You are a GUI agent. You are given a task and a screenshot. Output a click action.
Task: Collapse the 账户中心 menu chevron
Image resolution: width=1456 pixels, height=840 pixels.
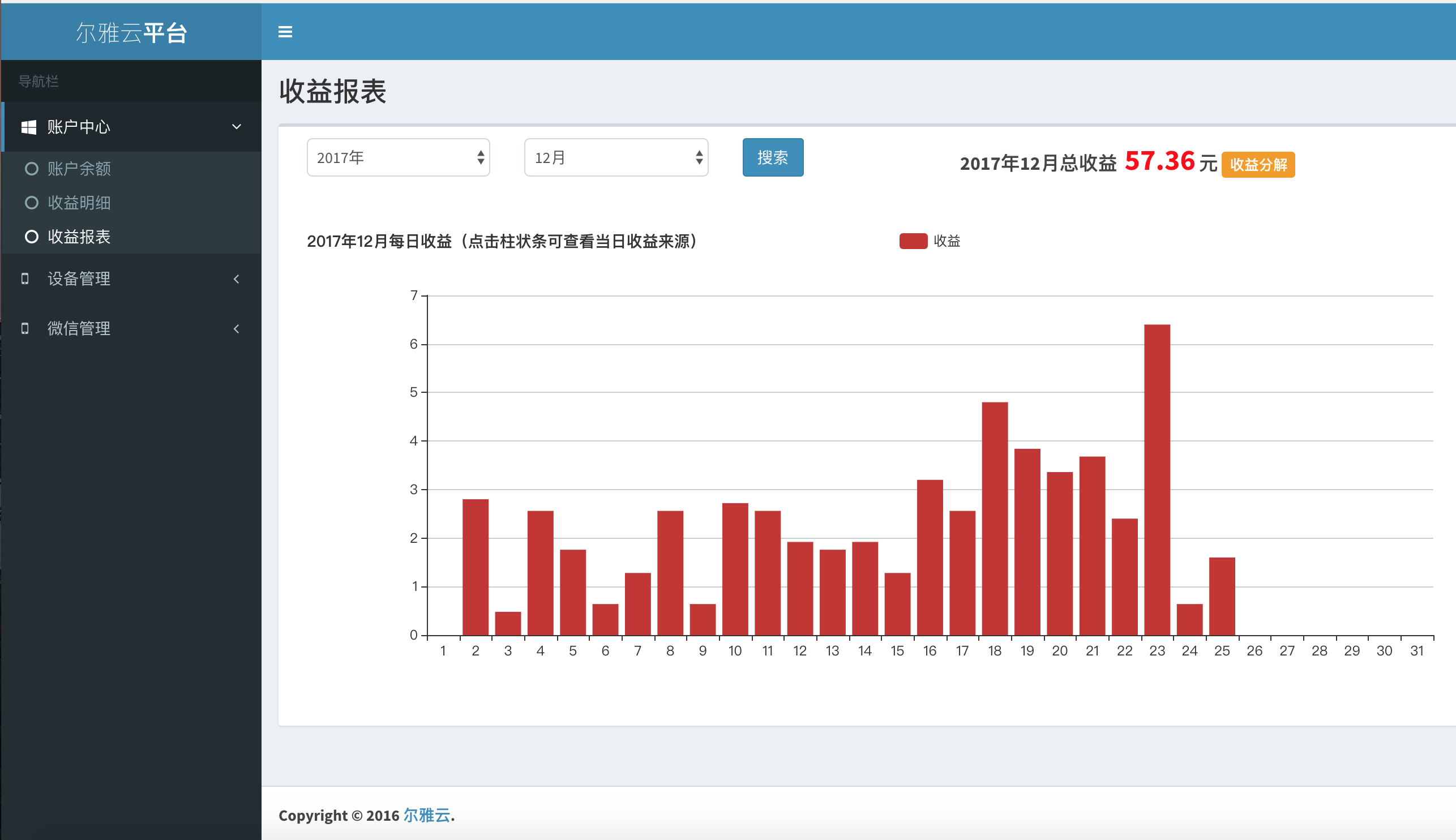236,127
